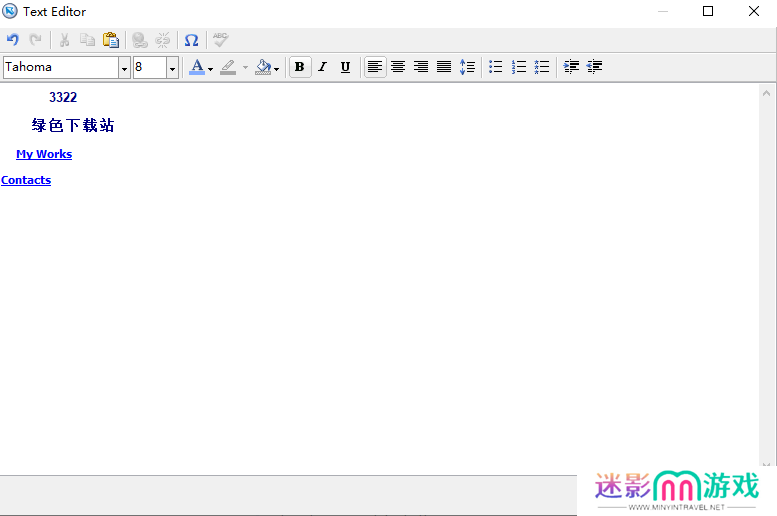
Task: Apply background fill bucket color
Action: tap(263, 66)
